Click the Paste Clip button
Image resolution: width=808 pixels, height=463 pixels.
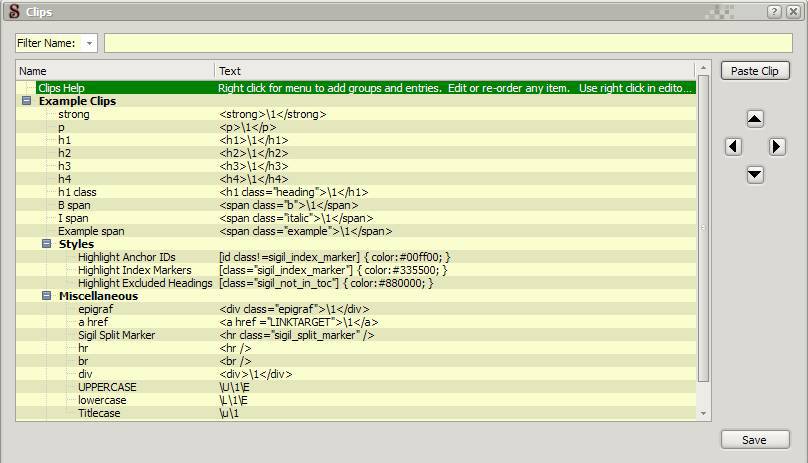tap(755, 71)
